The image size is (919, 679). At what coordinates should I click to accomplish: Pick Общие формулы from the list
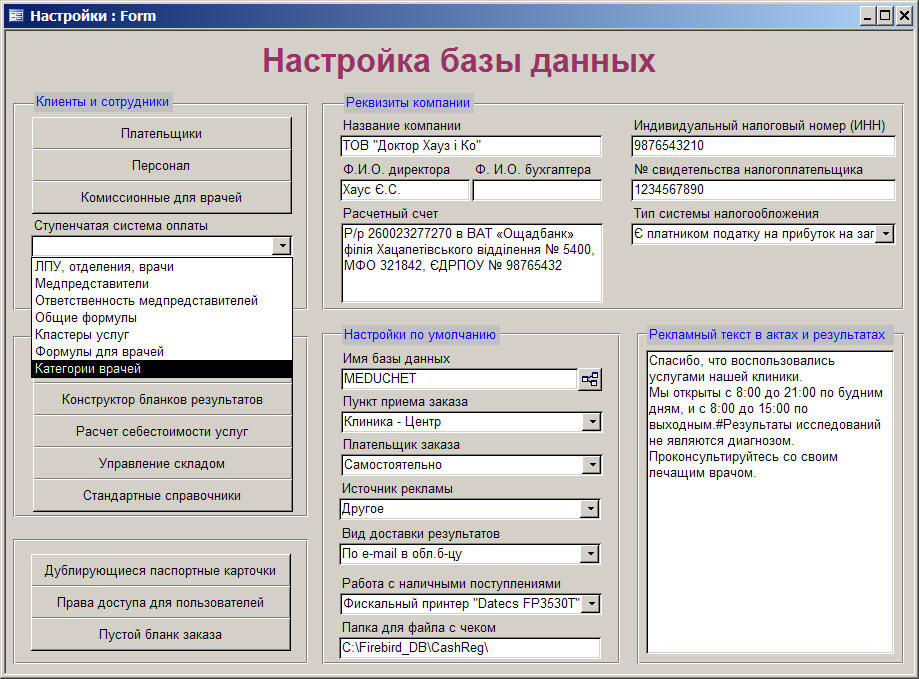[162, 318]
